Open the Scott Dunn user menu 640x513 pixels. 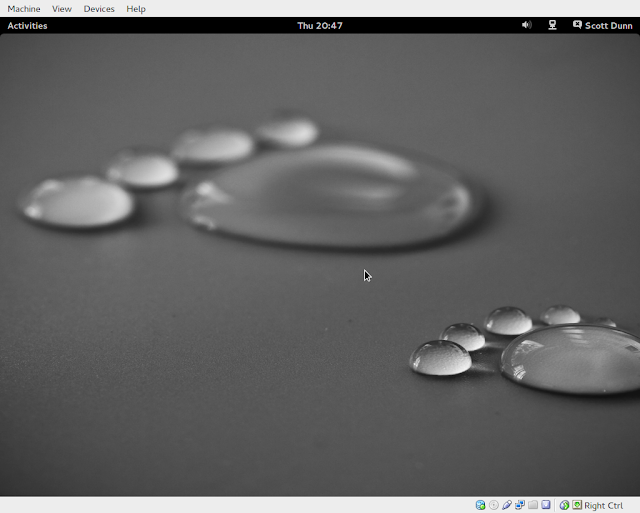click(602, 25)
